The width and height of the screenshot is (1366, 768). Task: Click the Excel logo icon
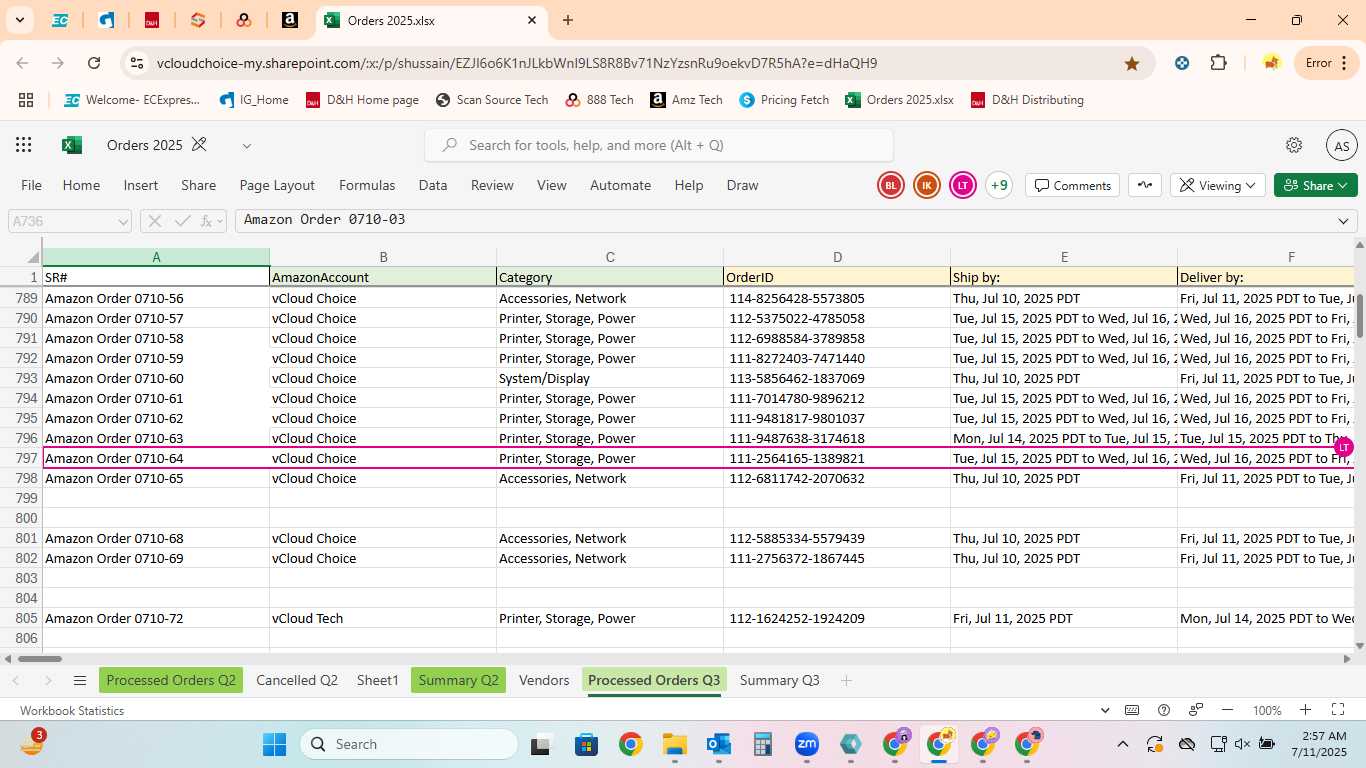pos(72,145)
